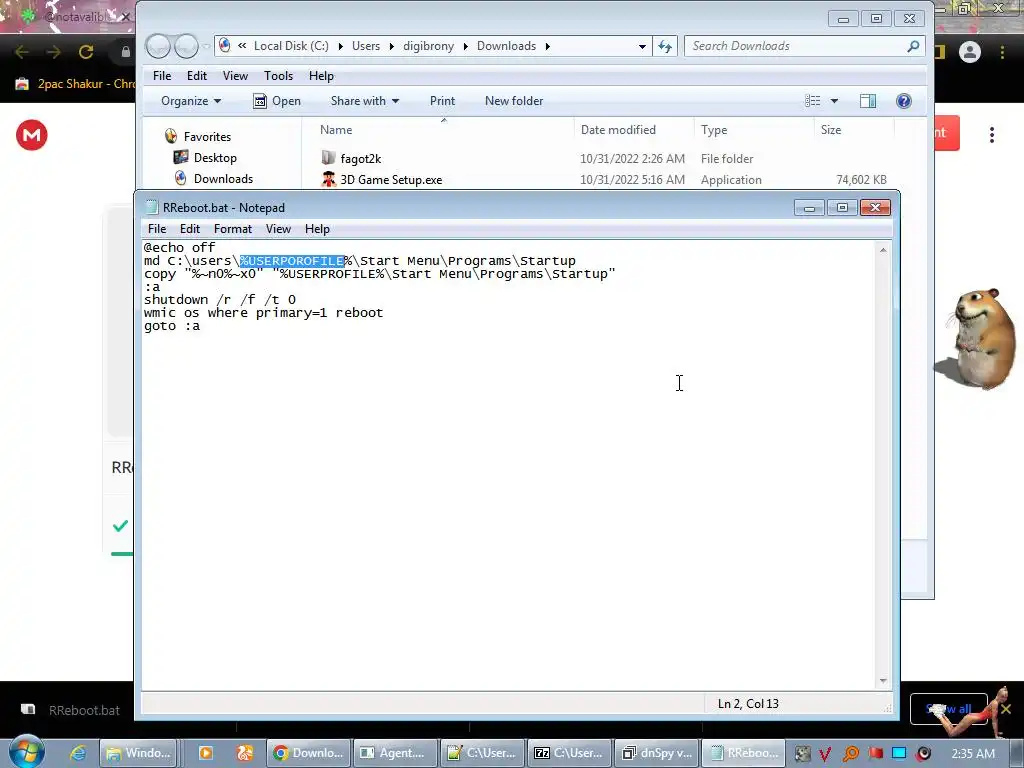Viewport: 1024px width, 768px height.
Task: Click Open button in Explorer toolbar
Action: (x=277, y=101)
